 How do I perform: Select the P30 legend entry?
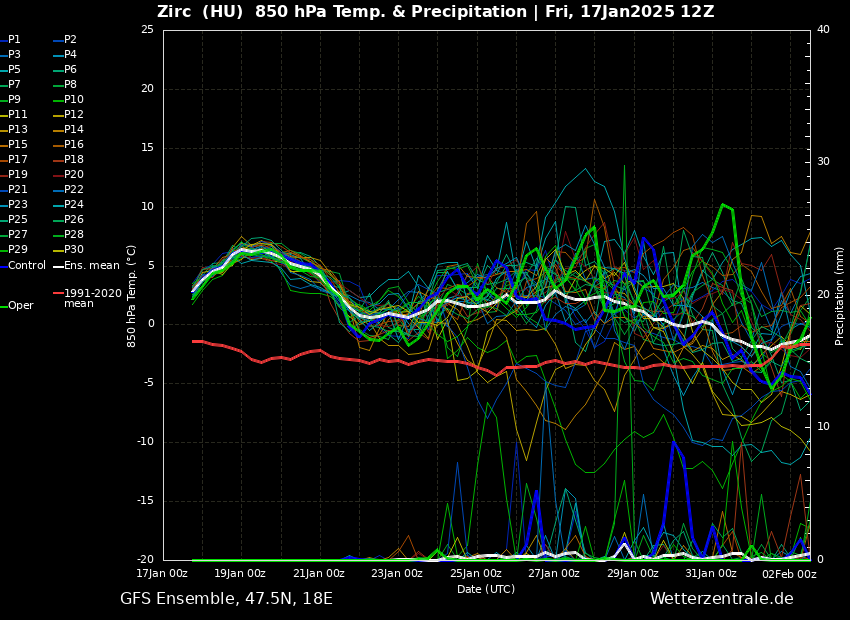74,250
